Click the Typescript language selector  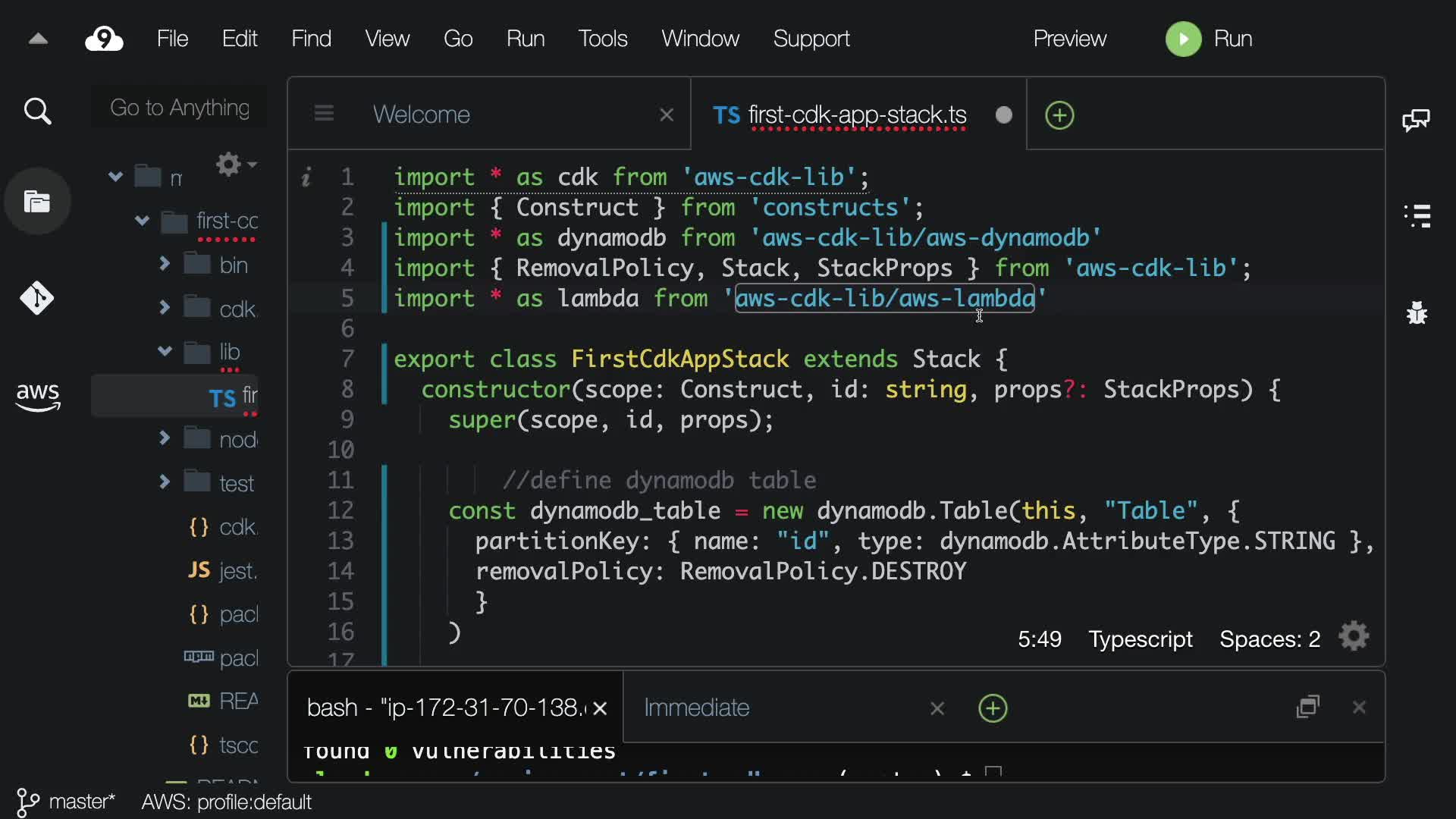(1141, 639)
